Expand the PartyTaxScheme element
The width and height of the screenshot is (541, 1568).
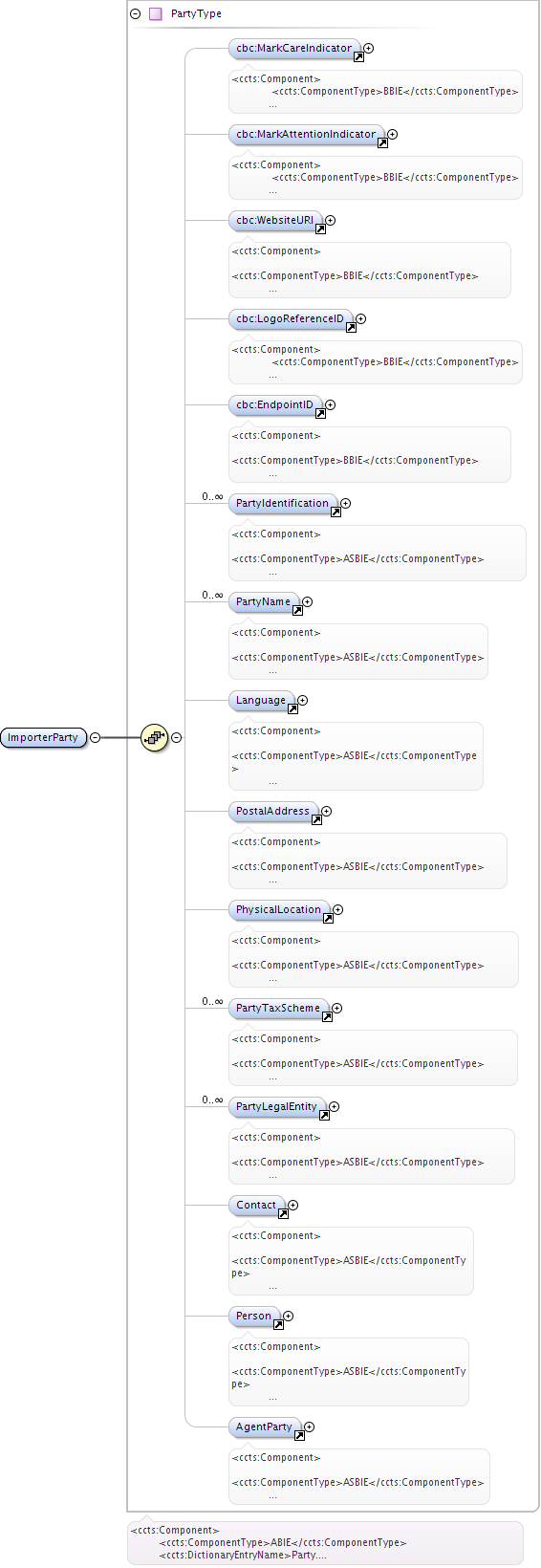point(336,1008)
